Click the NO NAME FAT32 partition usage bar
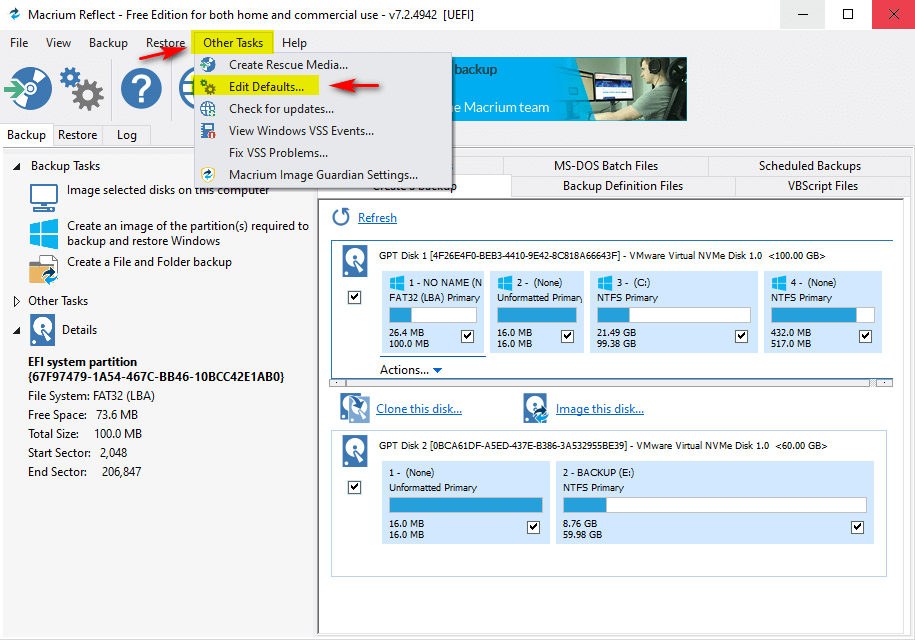This screenshot has width=915, height=640. click(x=432, y=315)
